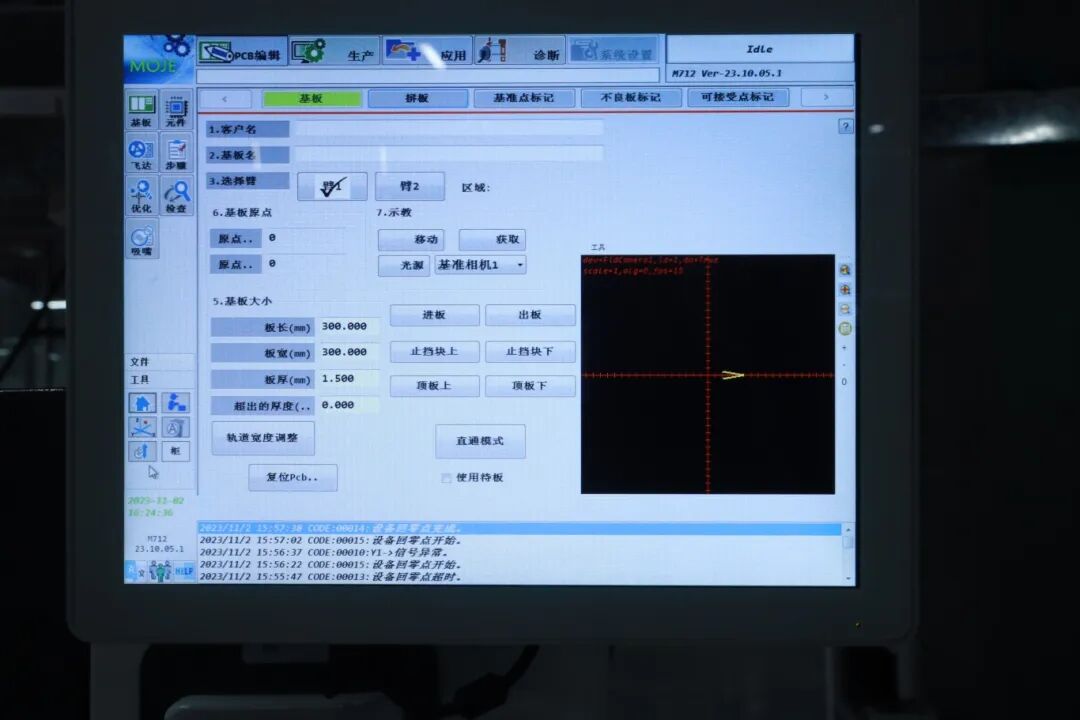Click the left tab scroll arrow

(226, 97)
